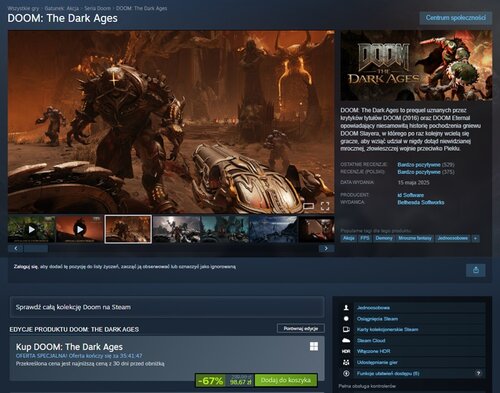Play the first trailer thumbnail
Screen dimensions: 500x393
tap(32, 229)
